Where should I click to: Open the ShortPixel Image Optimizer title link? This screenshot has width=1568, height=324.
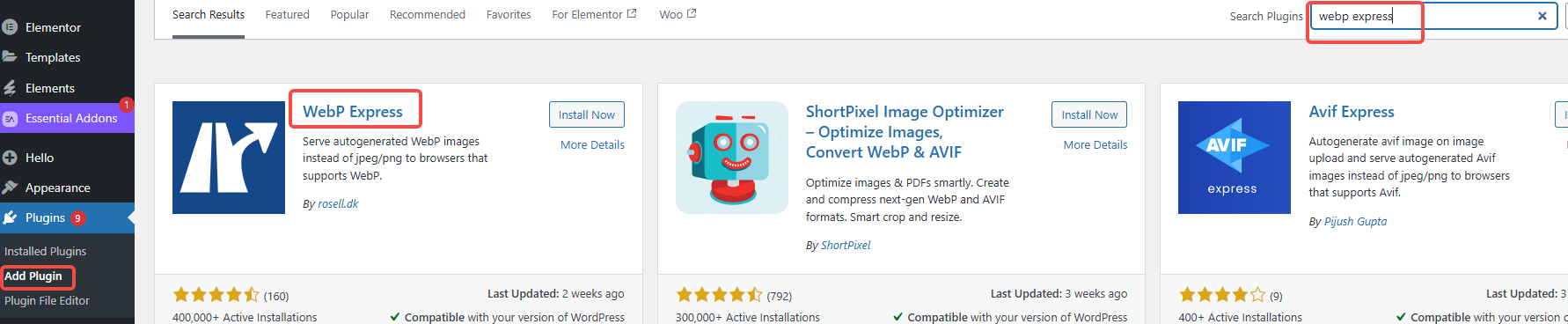pyautogui.click(x=905, y=132)
